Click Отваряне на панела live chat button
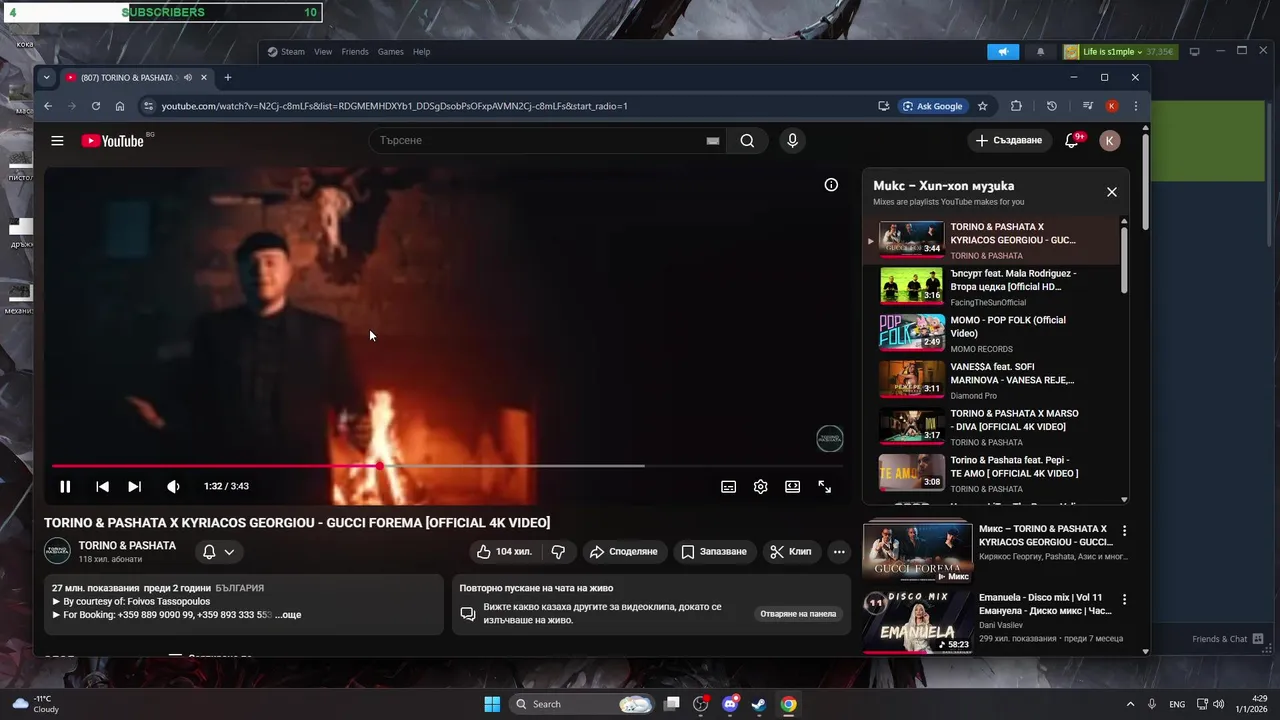This screenshot has width=1280, height=720. pos(798,613)
